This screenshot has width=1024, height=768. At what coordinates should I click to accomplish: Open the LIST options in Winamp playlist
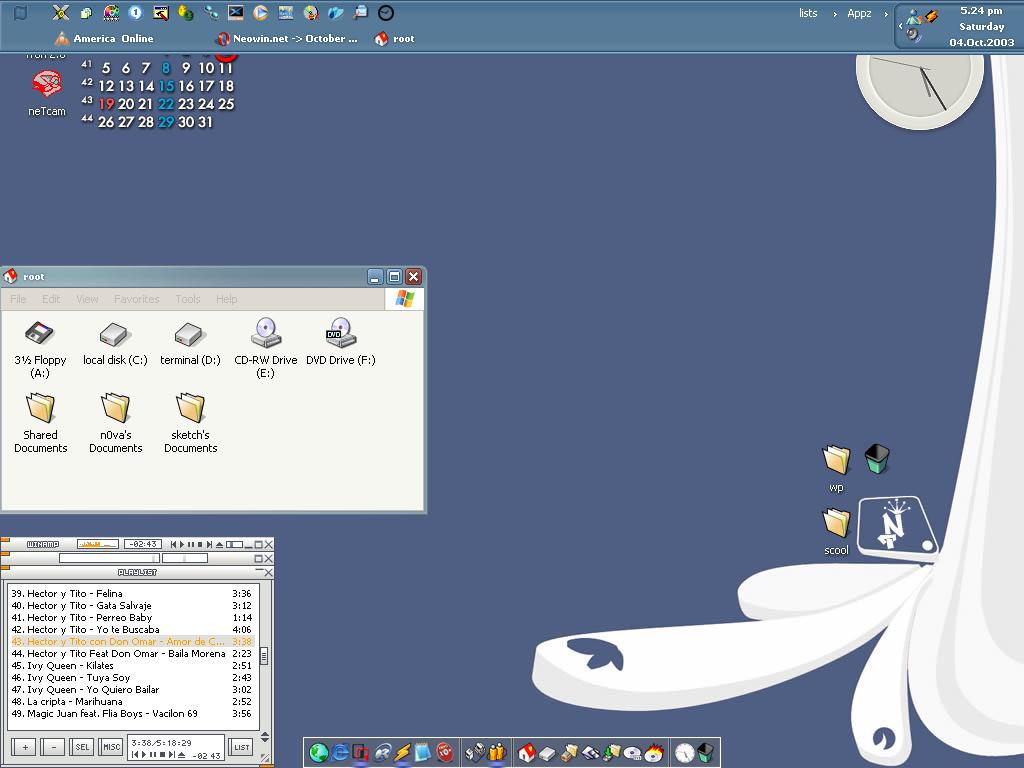pos(241,747)
